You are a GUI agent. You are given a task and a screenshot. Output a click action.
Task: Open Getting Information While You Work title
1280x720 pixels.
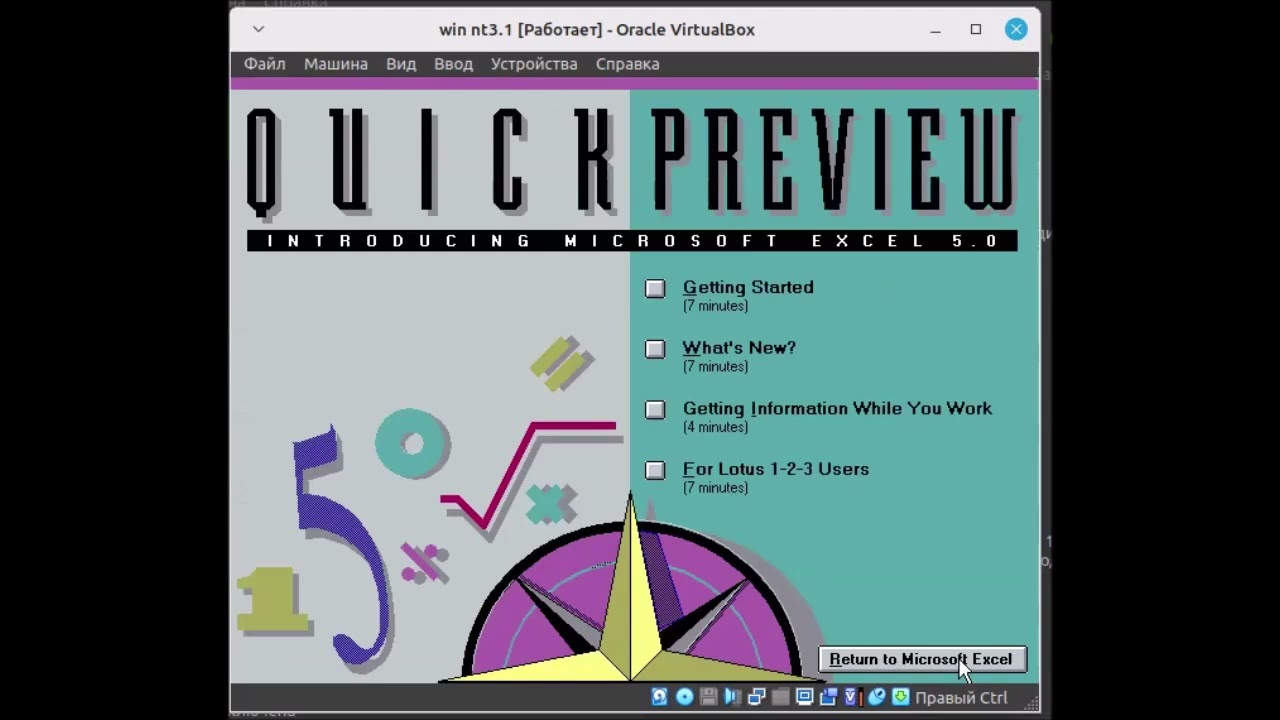[x=837, y=408]
